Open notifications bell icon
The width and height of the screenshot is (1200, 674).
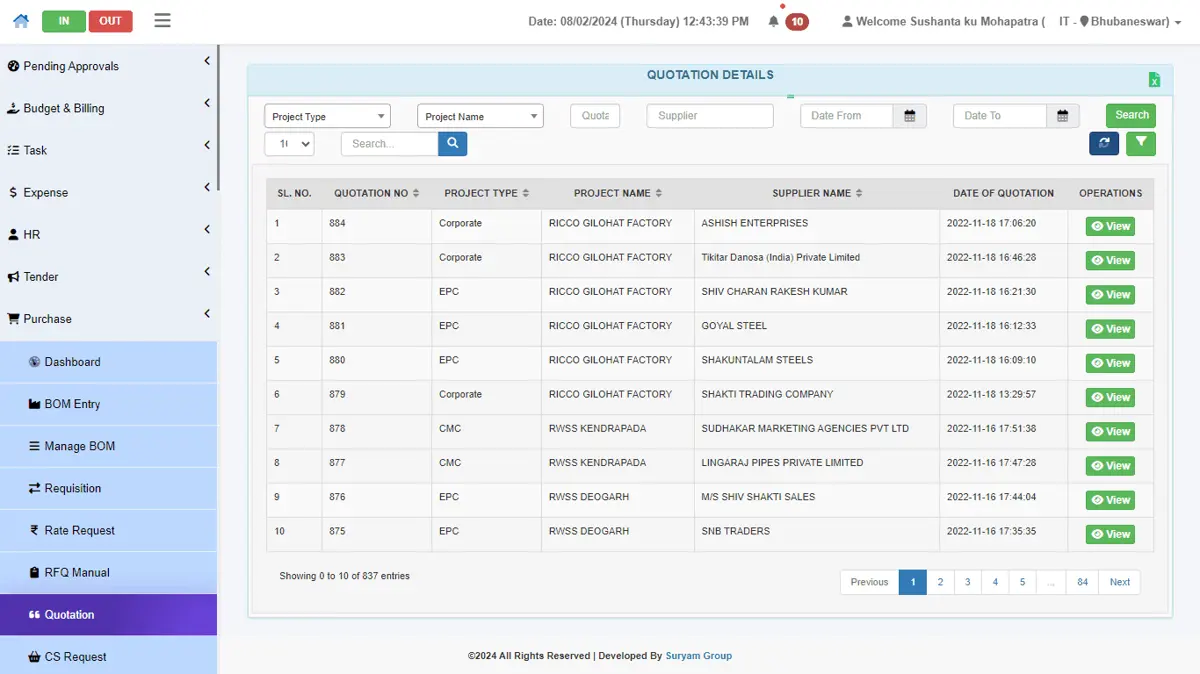[x=773, y=21]
